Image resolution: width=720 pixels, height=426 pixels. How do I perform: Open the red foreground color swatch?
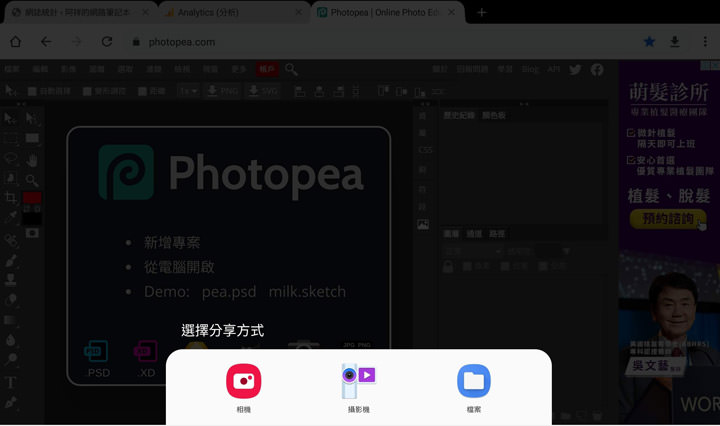(x=32, y=198)
